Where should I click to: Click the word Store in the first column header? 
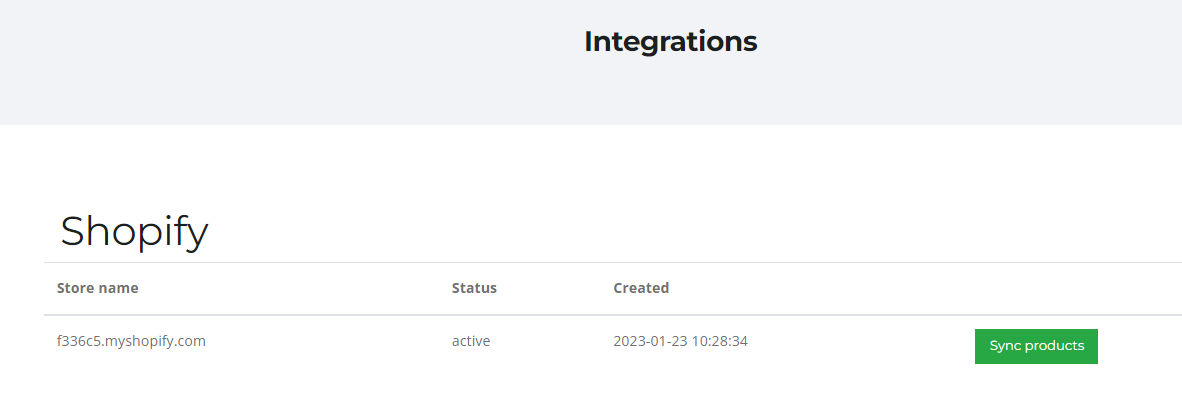click(x=75, y=288)
